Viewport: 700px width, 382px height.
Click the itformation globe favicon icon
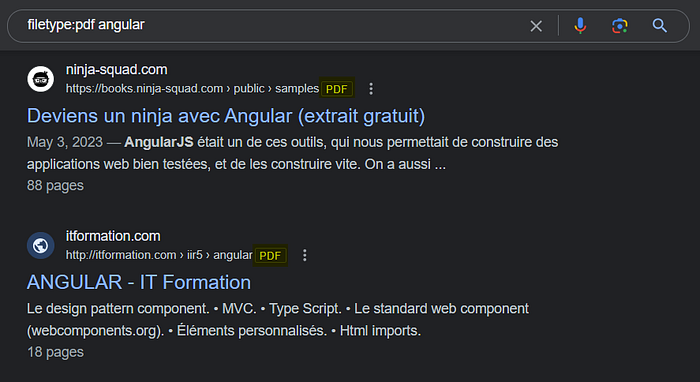click(41, 245)
